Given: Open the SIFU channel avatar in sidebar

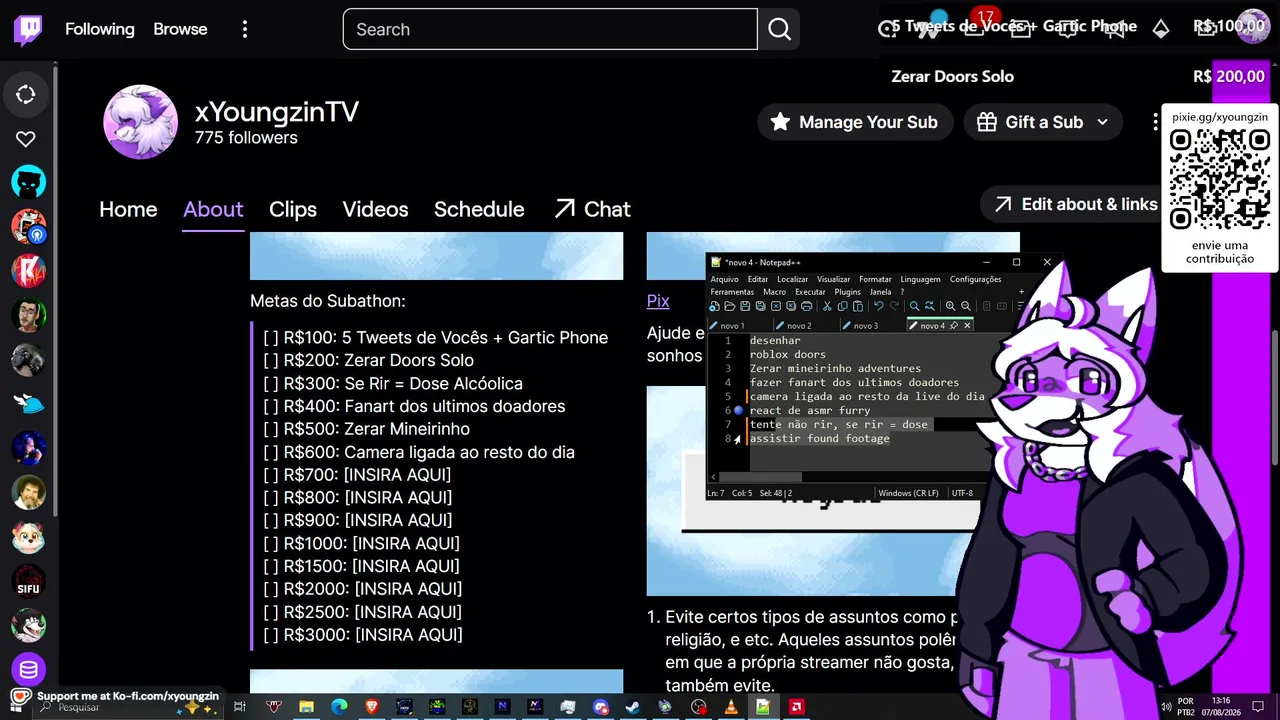Looking at the screenshot, I should [28, 580].
